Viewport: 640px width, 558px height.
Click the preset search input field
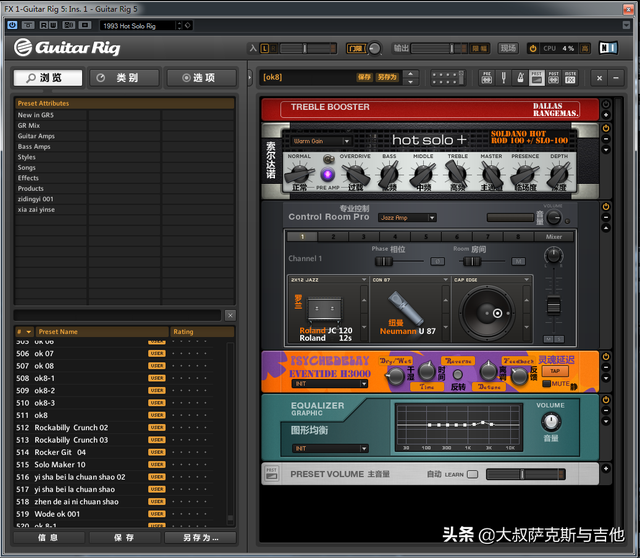[118, 315]
